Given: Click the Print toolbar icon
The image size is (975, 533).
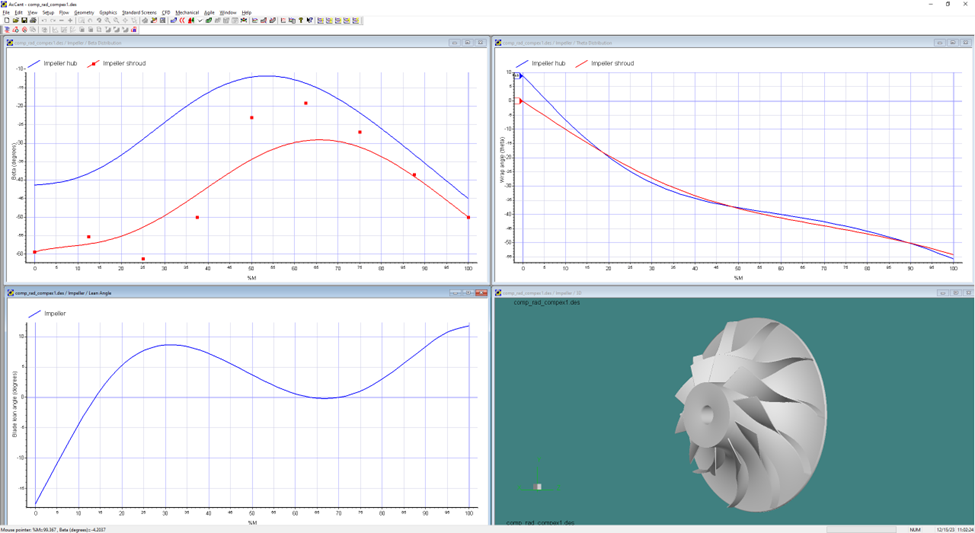Looking at the screenshot, I should coord(33,20).
